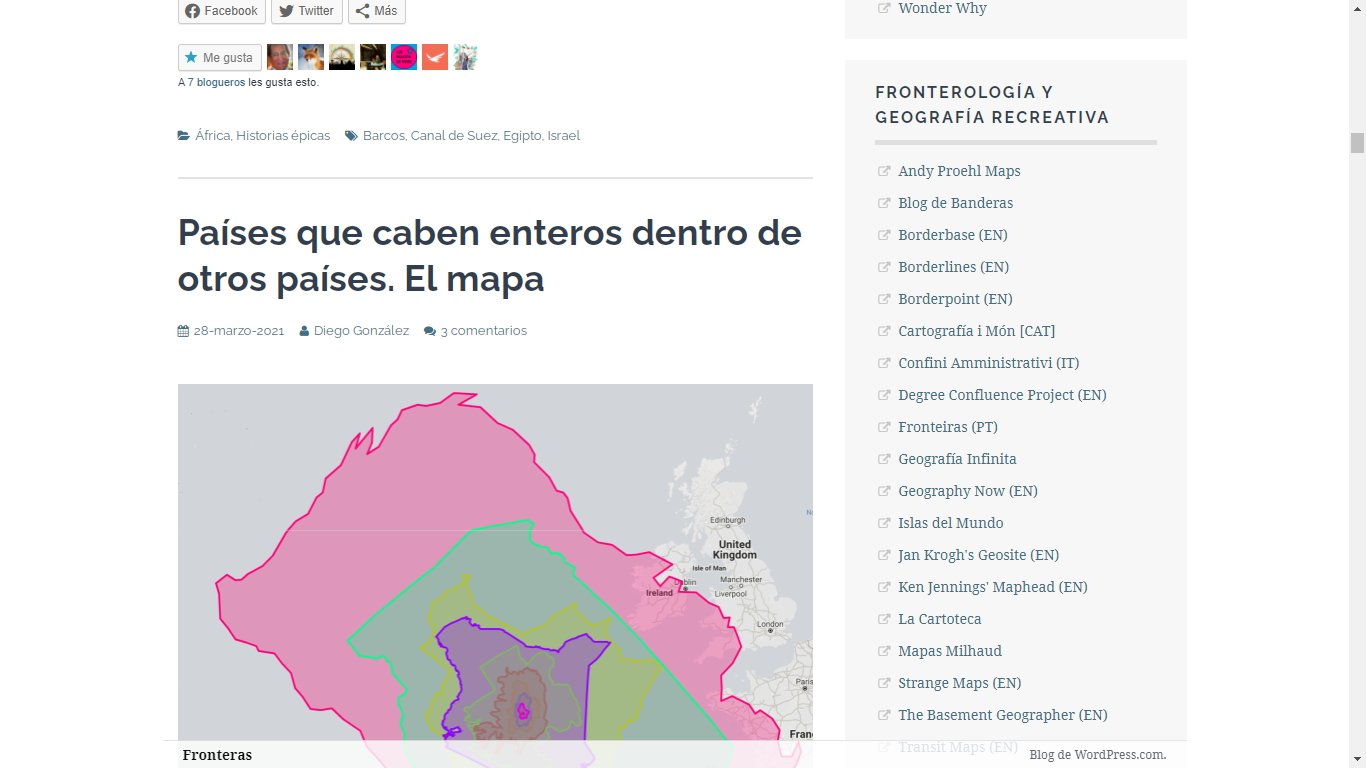
Task: Open the smiling man's face avatar
Action: [x=280, y=57]
